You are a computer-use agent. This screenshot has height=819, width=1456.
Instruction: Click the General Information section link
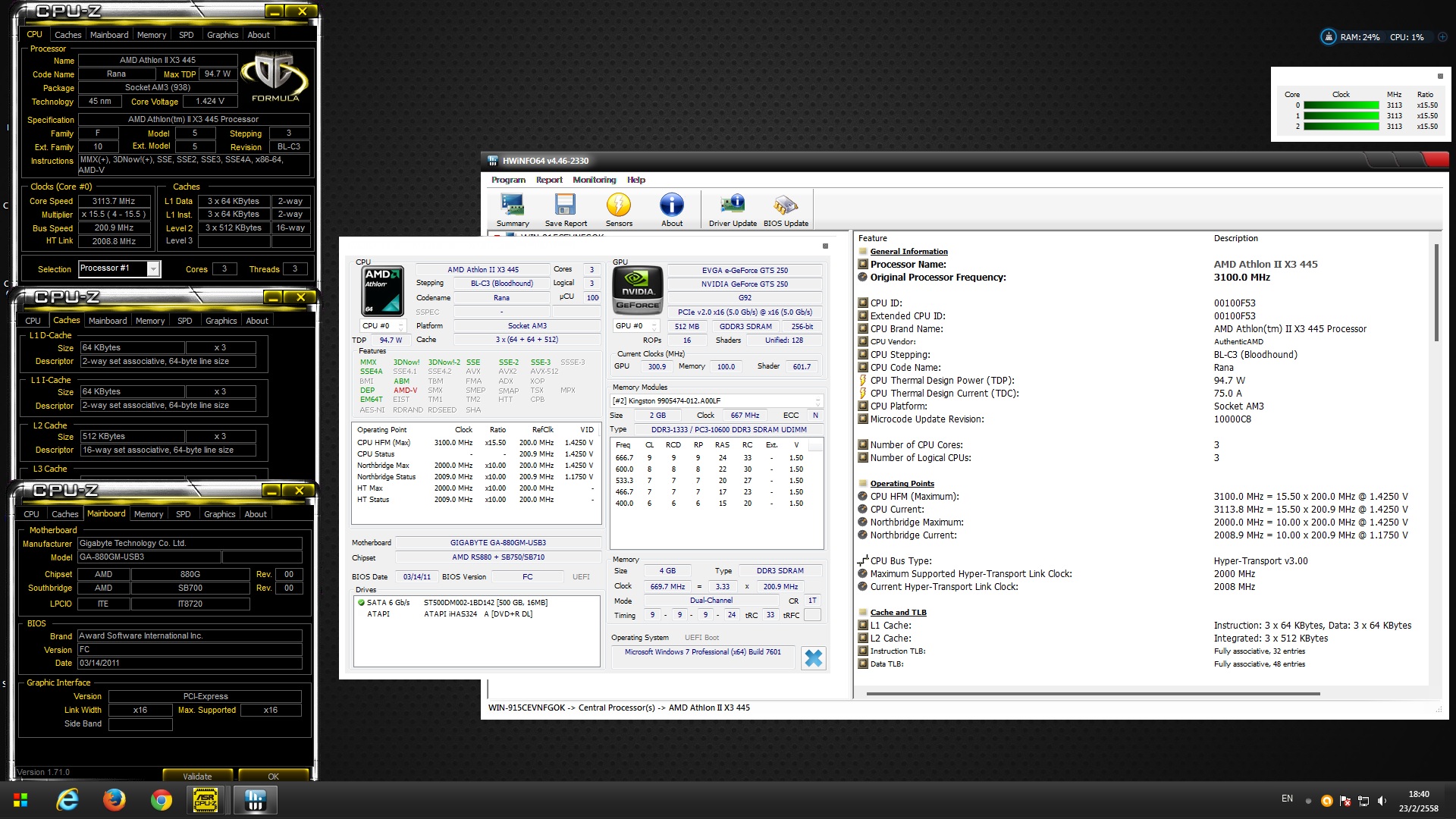(908, 251)
